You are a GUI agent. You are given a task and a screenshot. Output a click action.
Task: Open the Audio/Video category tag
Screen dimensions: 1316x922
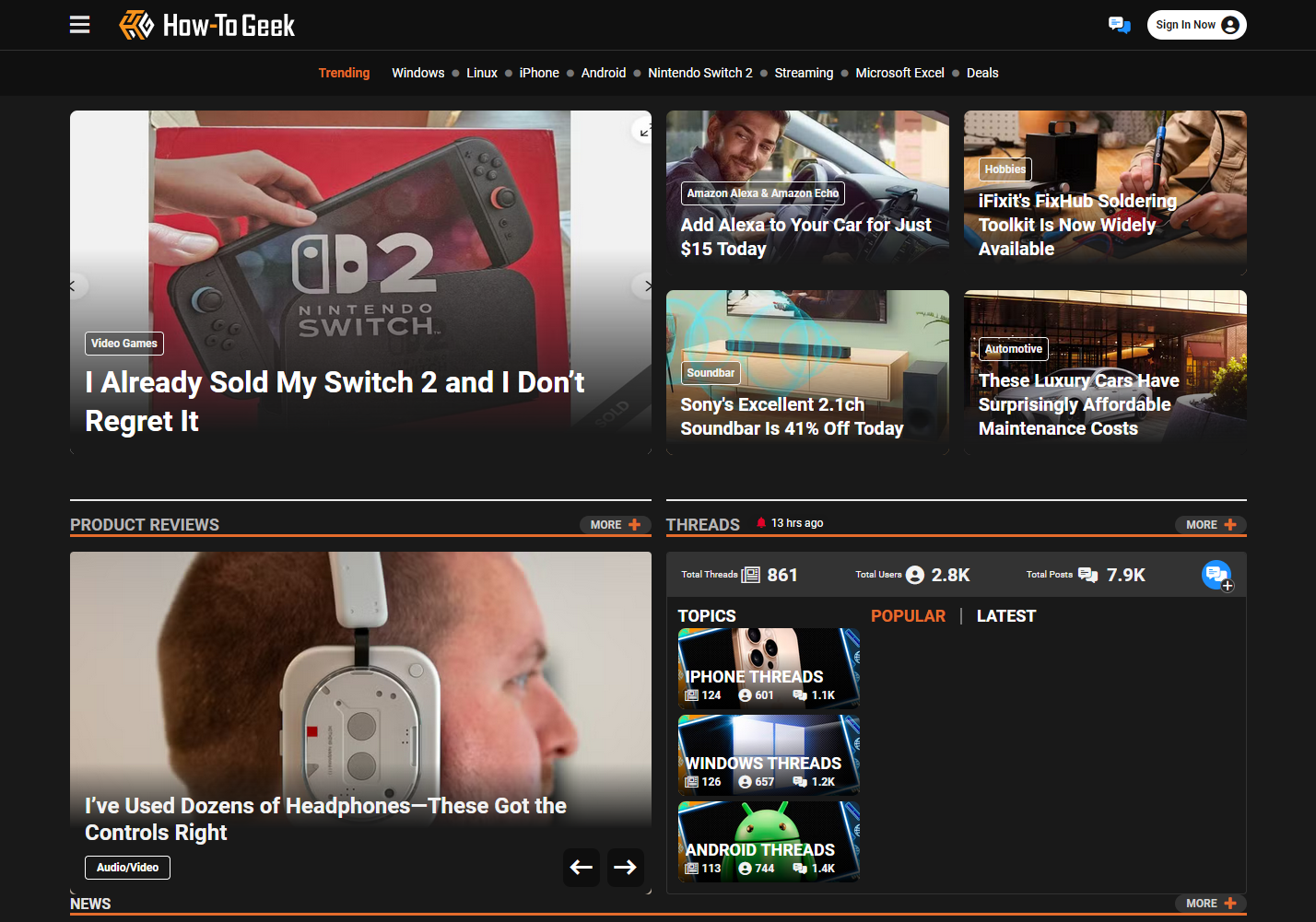coord(127,868)
